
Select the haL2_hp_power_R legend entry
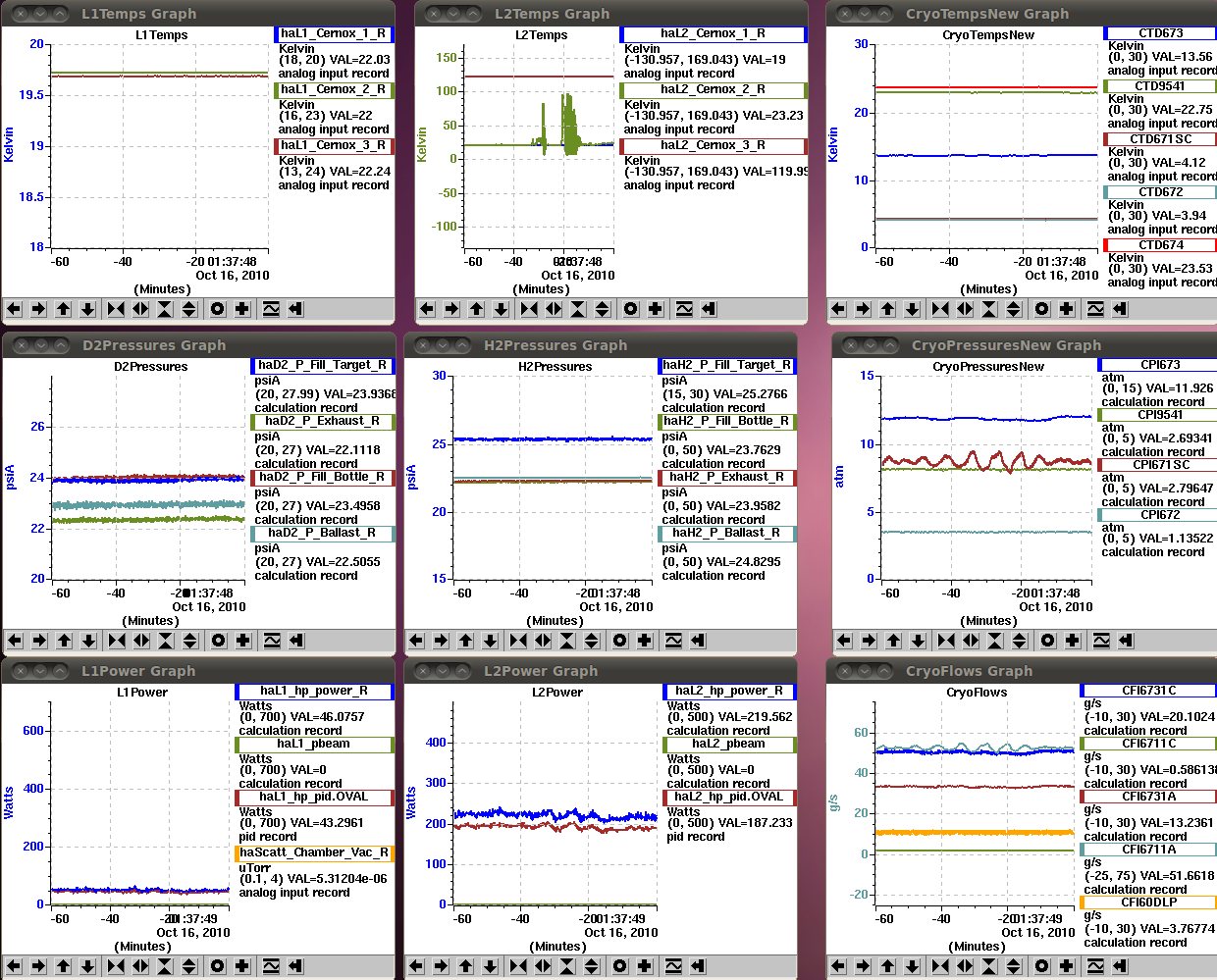[729, 691]
